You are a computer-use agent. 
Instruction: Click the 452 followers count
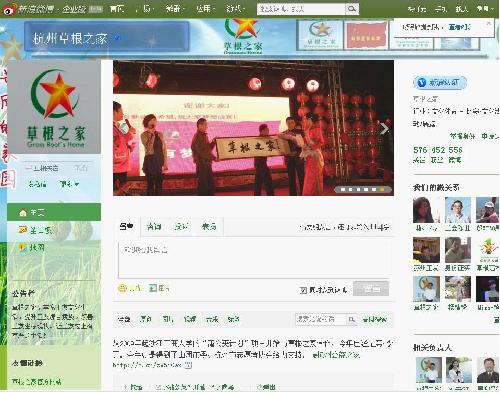click(438, 150)
